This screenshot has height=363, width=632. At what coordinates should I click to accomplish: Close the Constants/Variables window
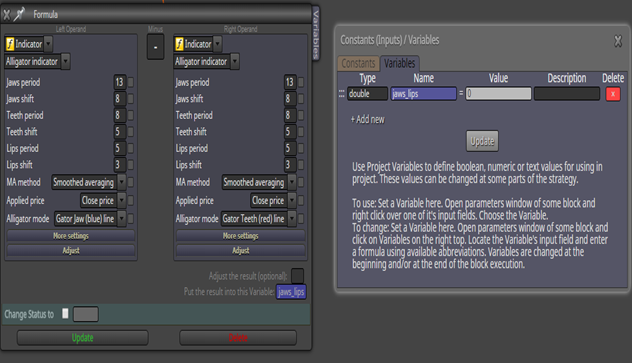[618, 41]
